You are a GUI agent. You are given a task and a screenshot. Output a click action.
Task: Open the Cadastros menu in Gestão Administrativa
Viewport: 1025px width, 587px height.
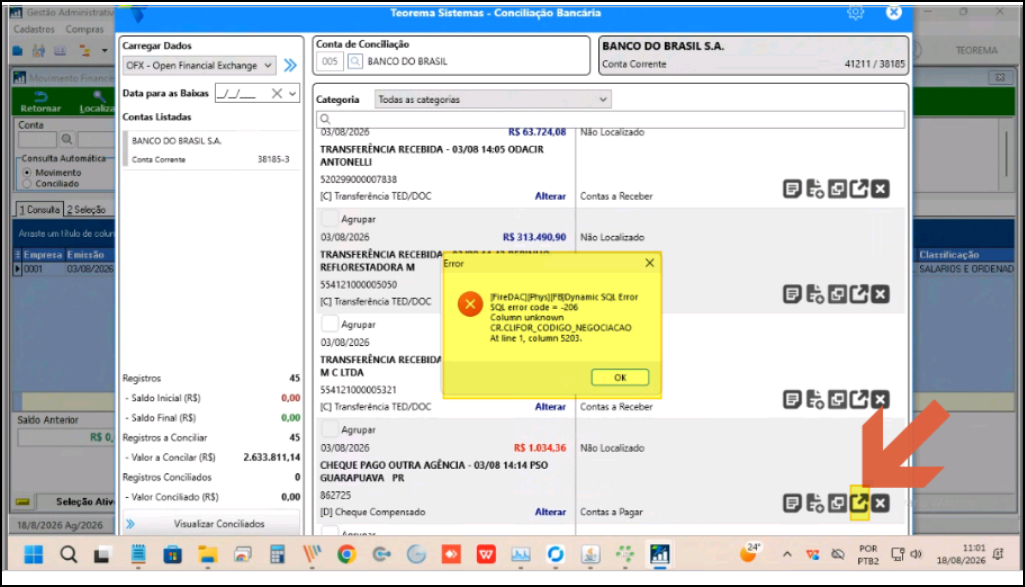34,29
